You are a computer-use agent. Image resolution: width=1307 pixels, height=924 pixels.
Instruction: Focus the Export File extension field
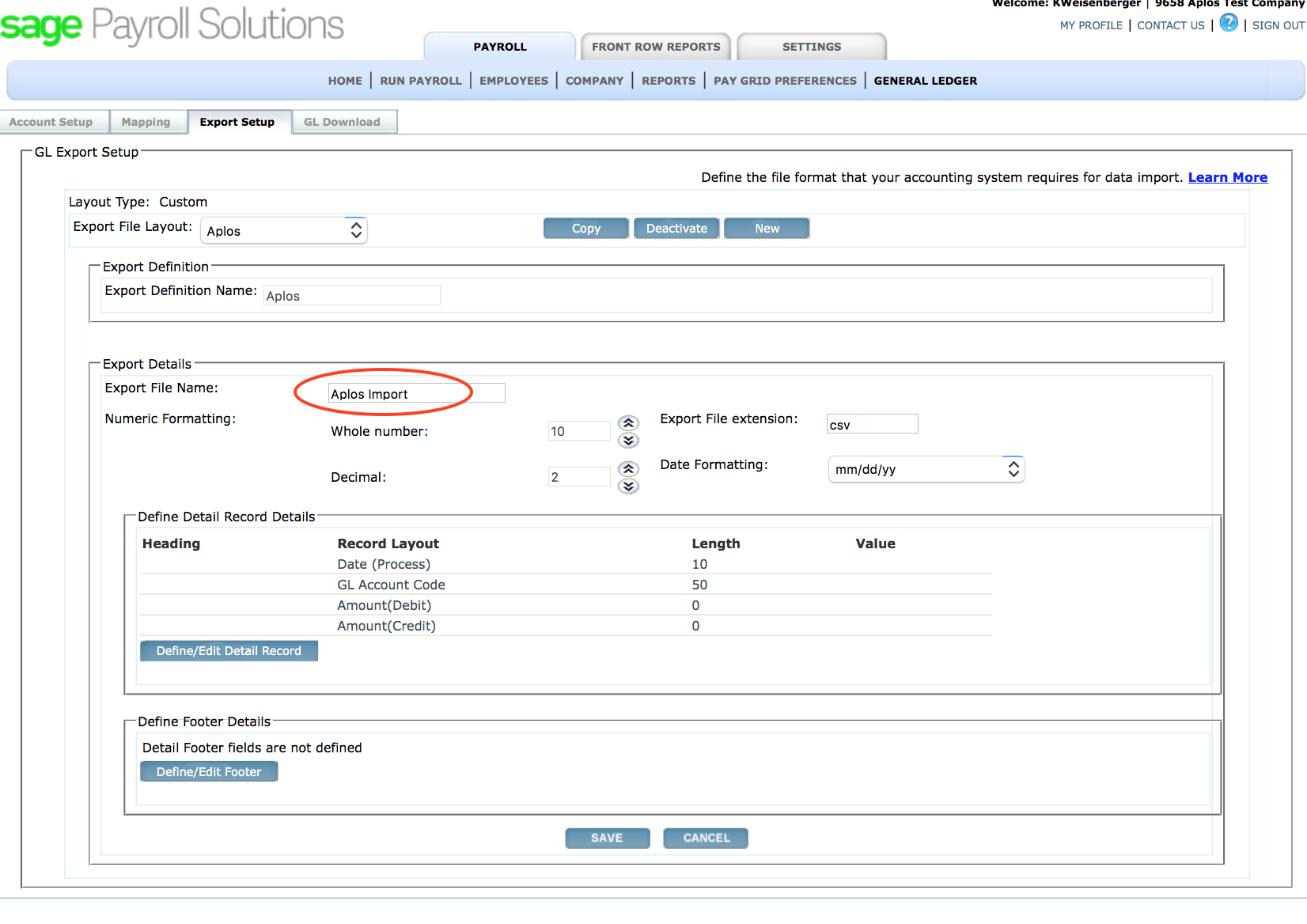point(873,424)
